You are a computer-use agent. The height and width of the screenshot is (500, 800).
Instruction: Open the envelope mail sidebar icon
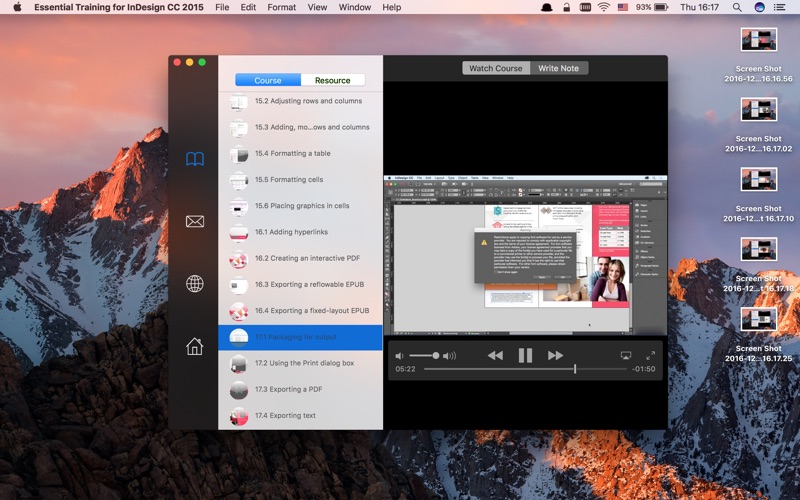click(195, 221)
